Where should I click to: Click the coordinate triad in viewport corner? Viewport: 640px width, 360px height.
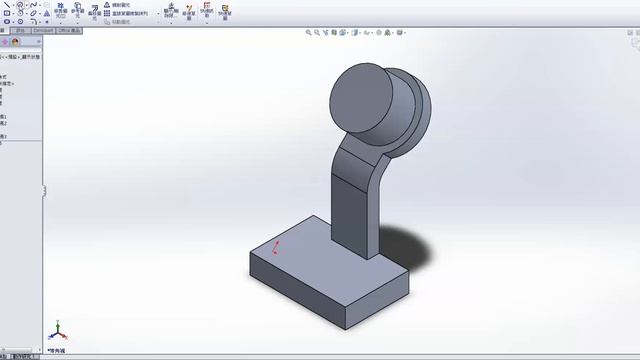[x=58, y=331]
